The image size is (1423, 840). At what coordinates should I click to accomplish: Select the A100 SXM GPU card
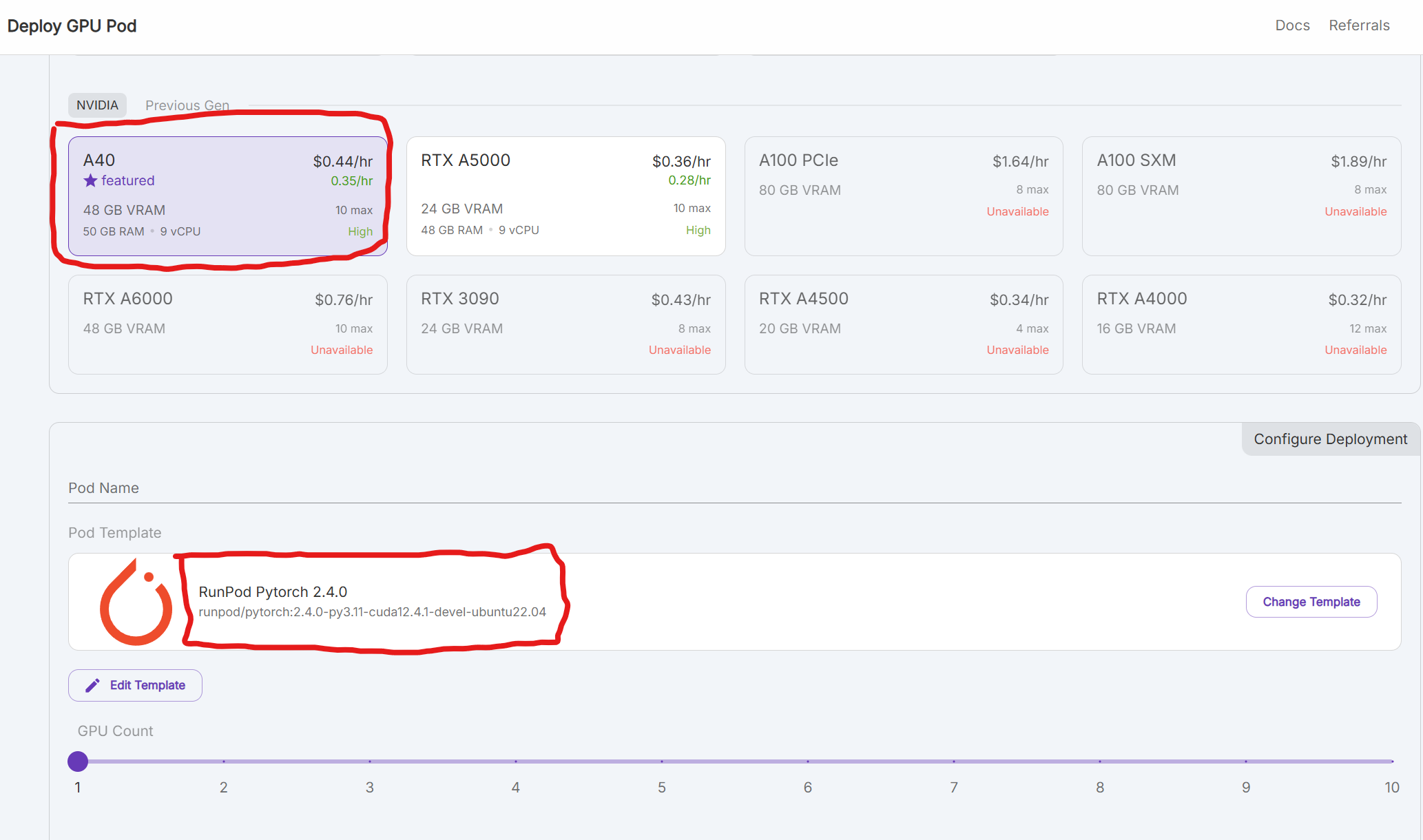pos(1241,196)
